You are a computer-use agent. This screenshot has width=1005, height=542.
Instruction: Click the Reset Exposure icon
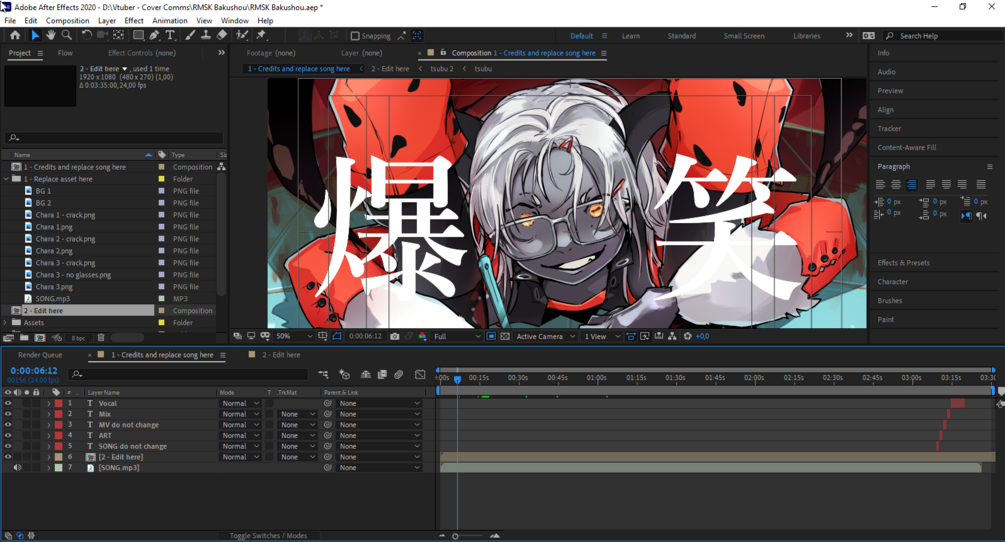click(687, 336)
